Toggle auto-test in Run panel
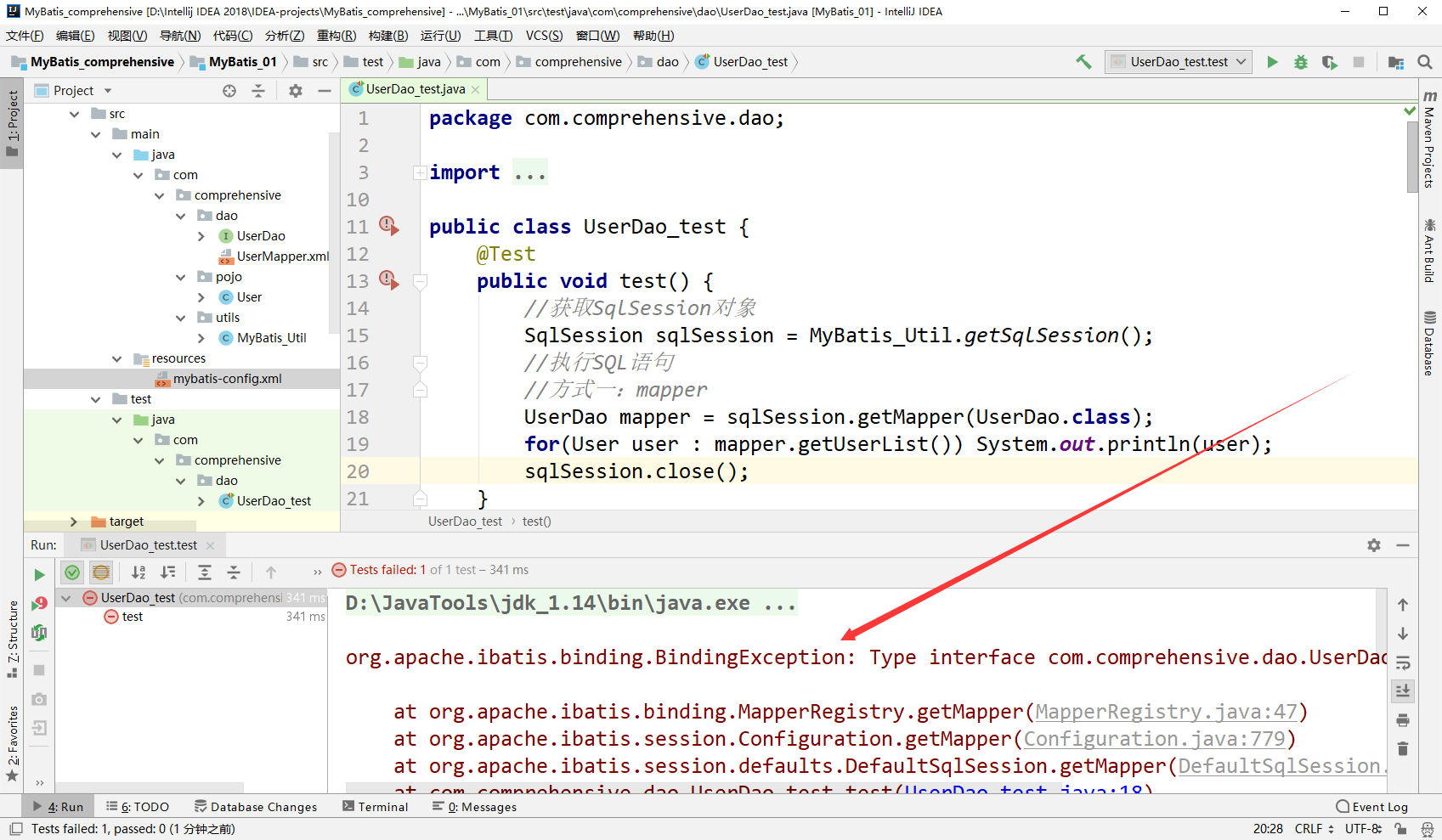 click(x=39, y=633)
